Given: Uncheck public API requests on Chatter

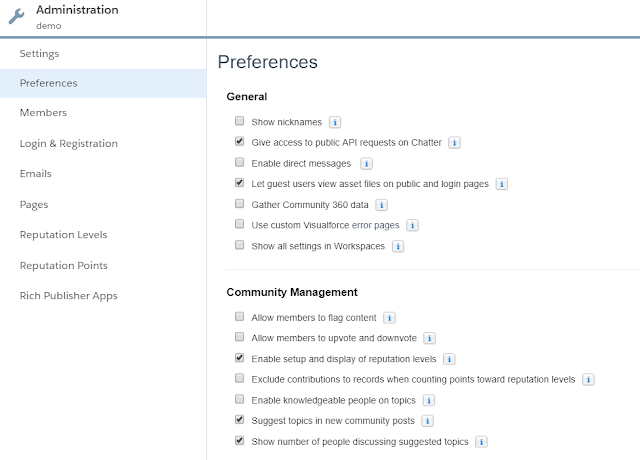Looking at the screenshot, I should [x=239, y=143].
